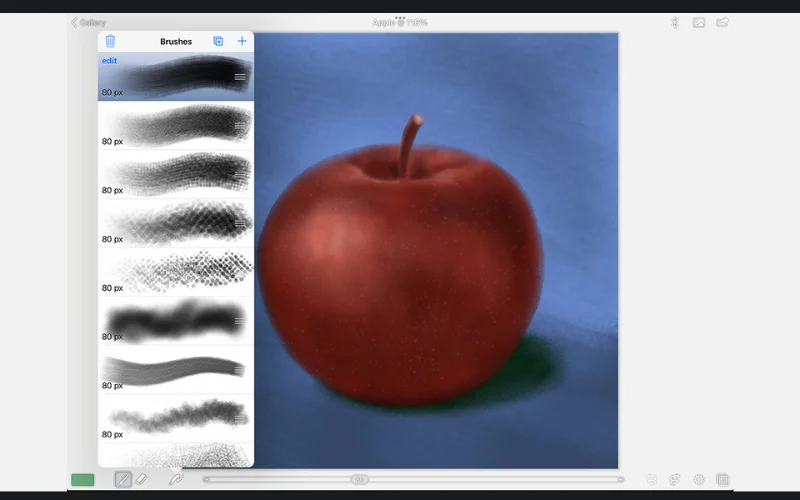The width and height of the screenshot is (800, 500).
Task: Decrease size at slider's left end cap
Action: (206, 479)
